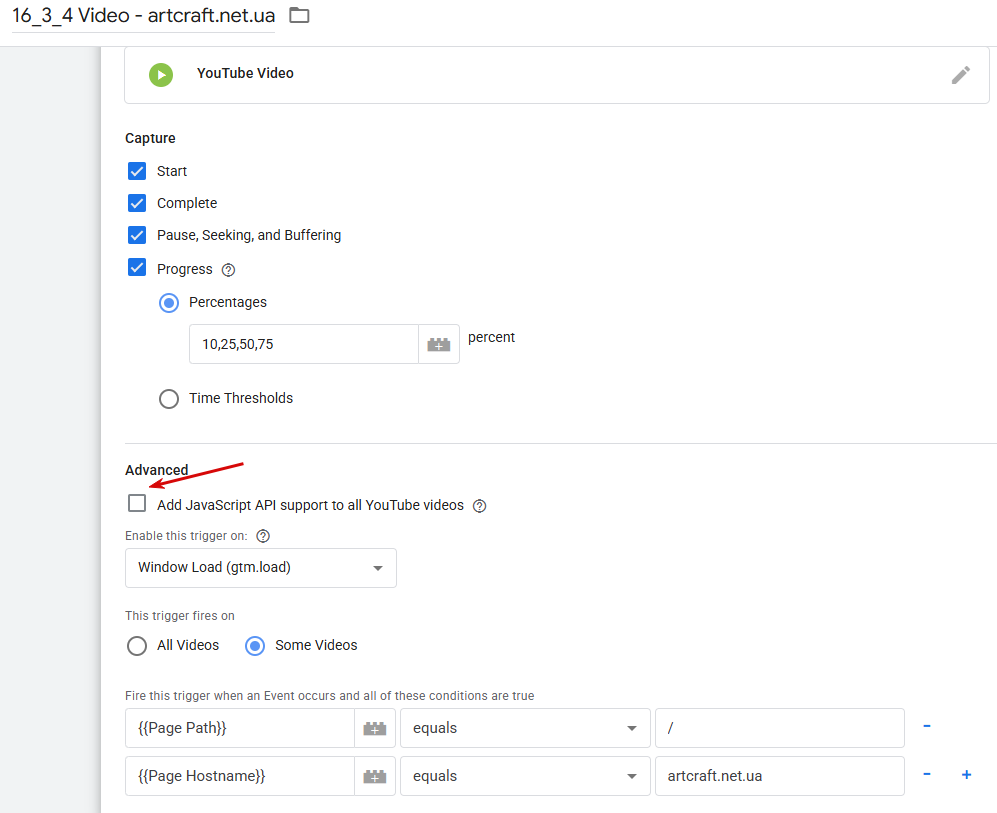997x813 pixels.
Task: Open the Window Load (gtm.load) dropdown
Action: tap(261, 568)
